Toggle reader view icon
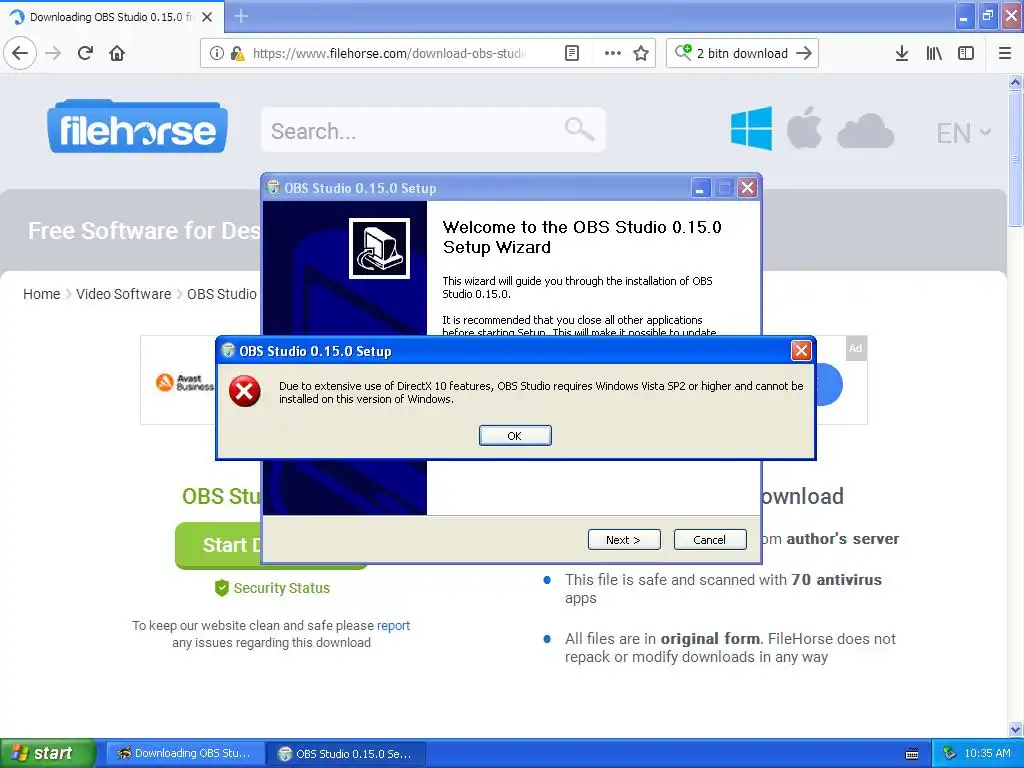Image resolution: width=1024 pixels, height=768 pixels. (571, 53)
